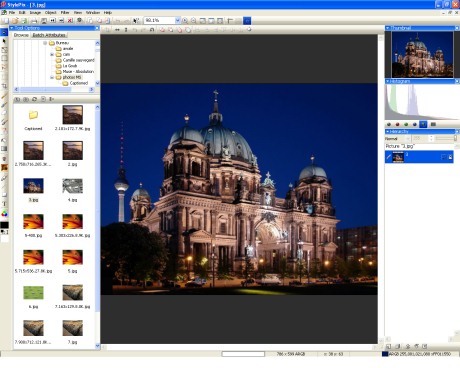Viewport: 460px width, 368px height.
Task: Select the Text tool in toolbox
Action: [x=4, y=204]
